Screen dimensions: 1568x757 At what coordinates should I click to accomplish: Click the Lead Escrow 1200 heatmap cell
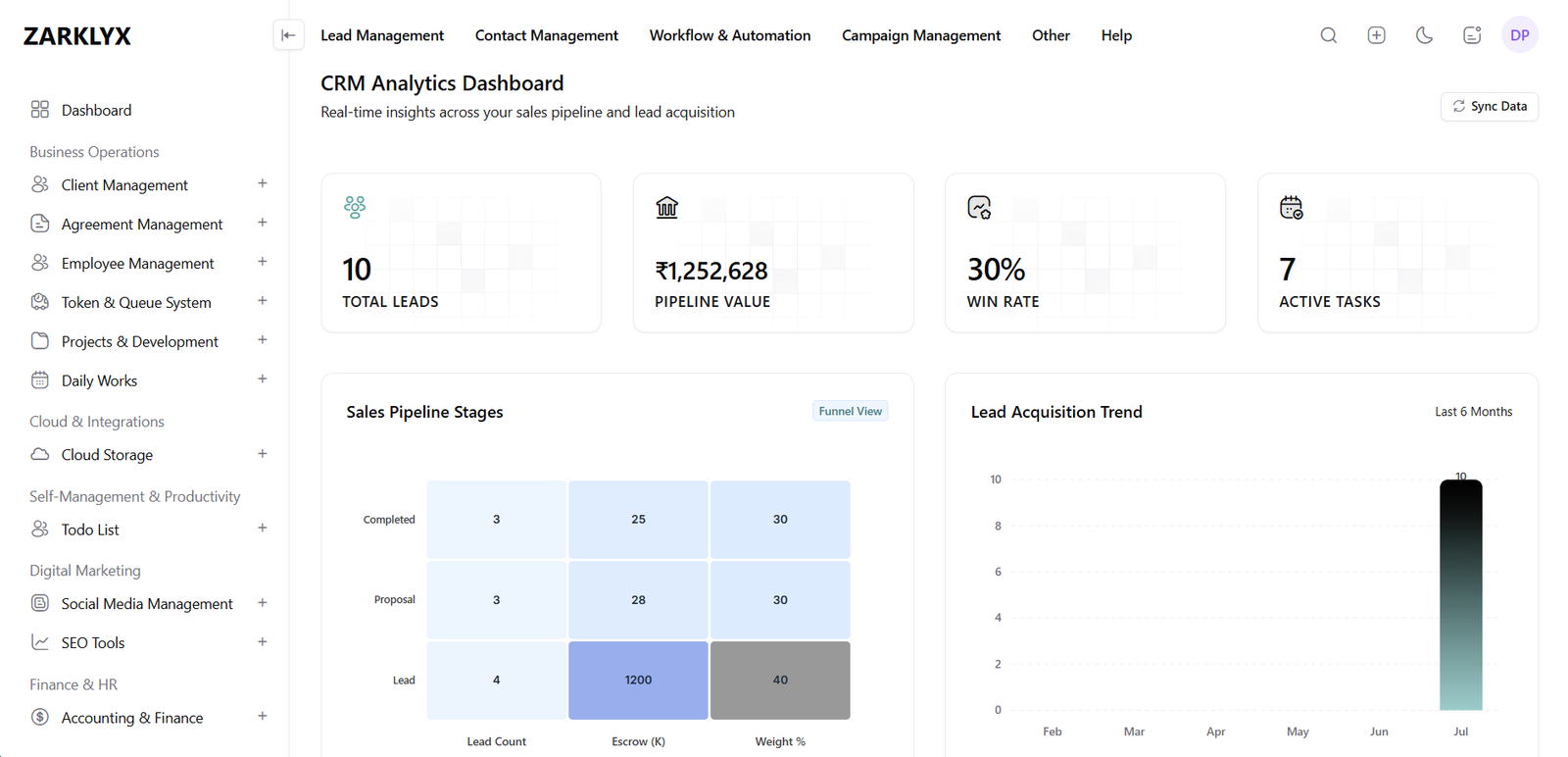(x=638, y=680)
